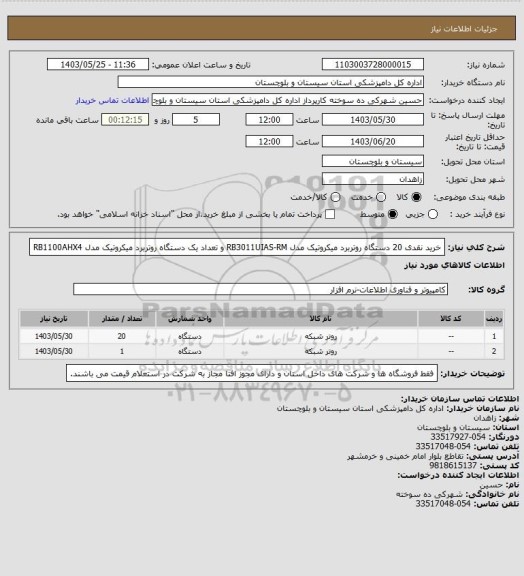Select the کالا/خدمت radio button
Viewport: 524px width, 576px height.
pyautogui.click(x=335, y=197)
